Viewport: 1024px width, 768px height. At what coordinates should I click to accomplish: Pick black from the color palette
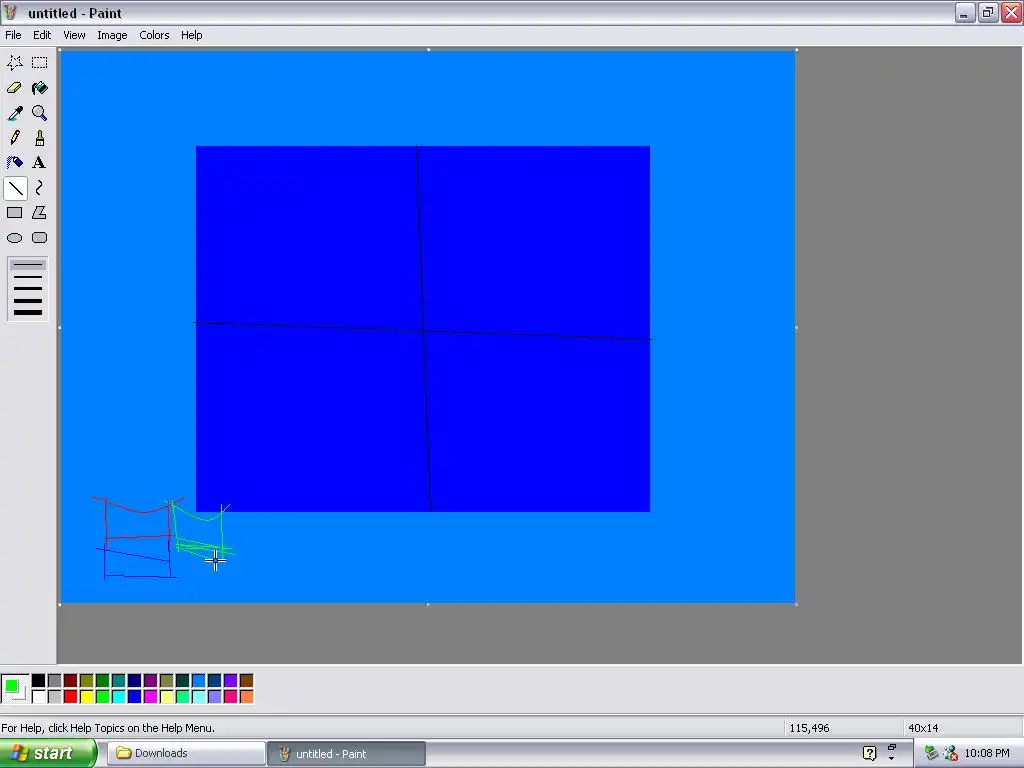coord(39,681)
